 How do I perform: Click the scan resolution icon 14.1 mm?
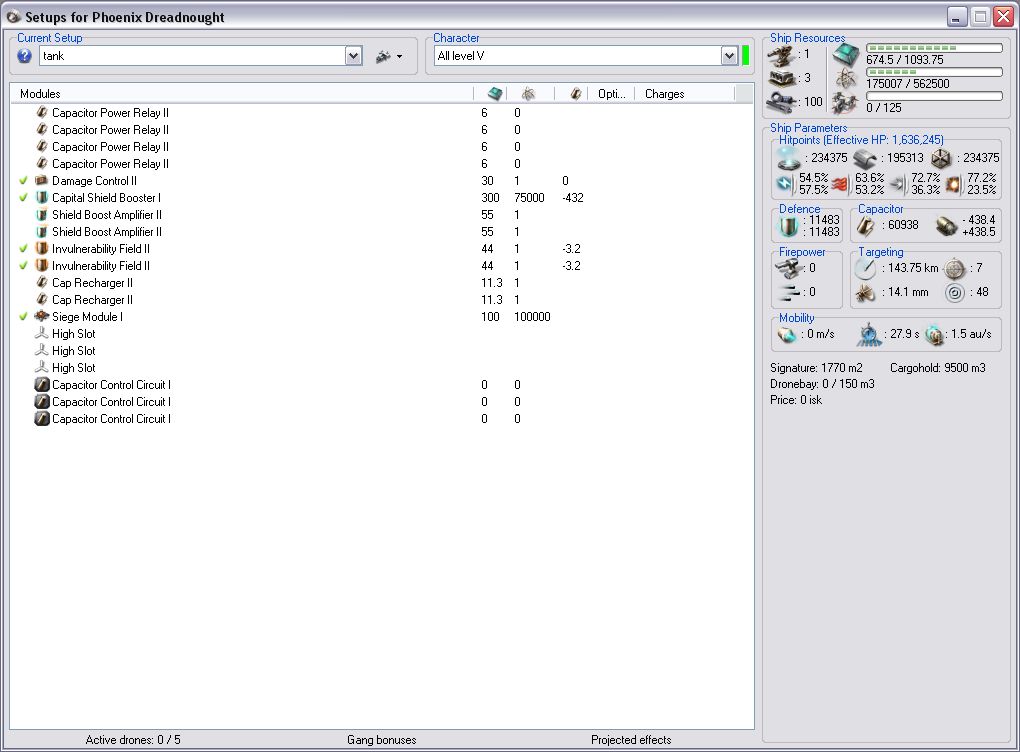pyautogui.click(x=865, y=293)
